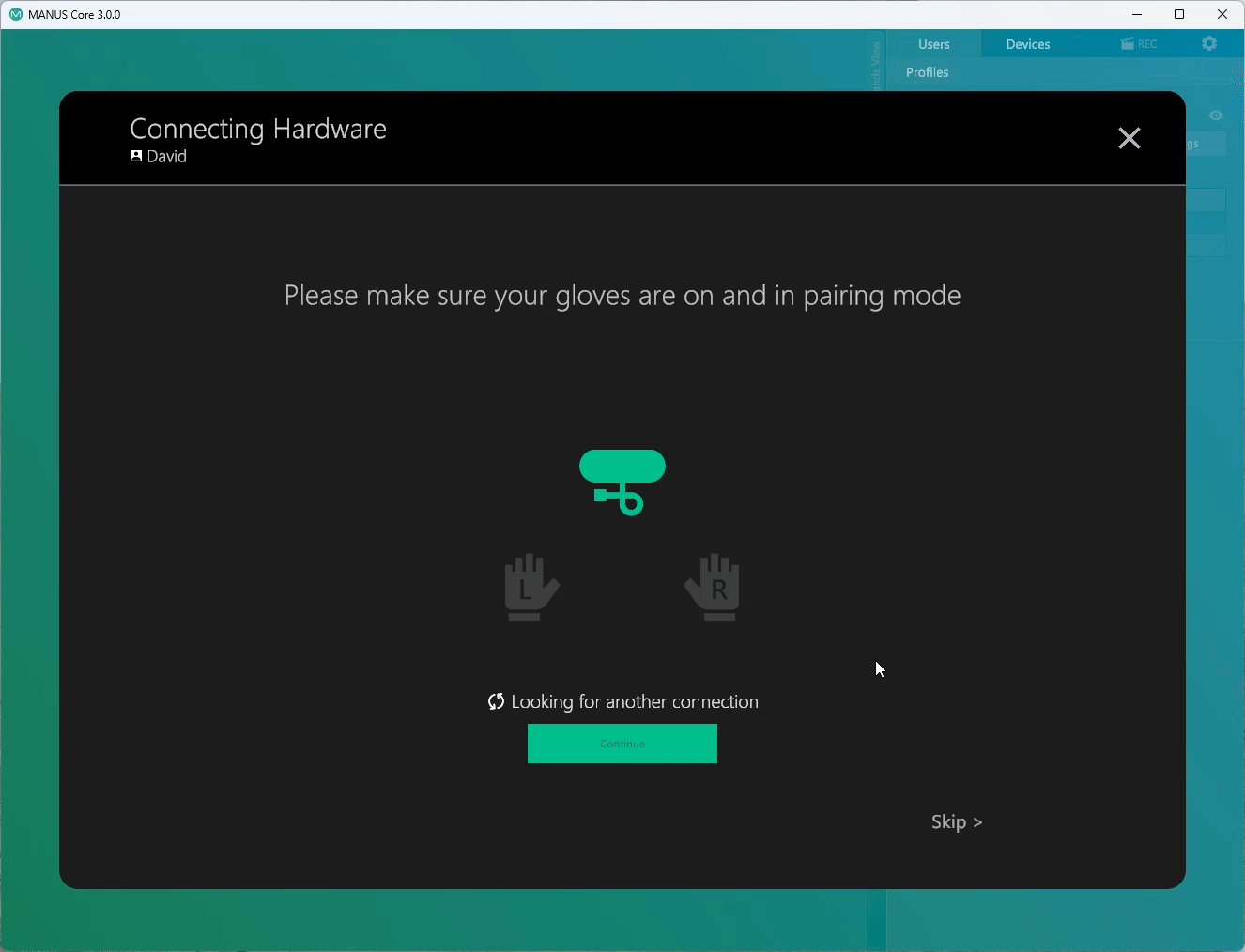Viewport: 1245px width, 952px height.
Task: Click the partially hidden button under the eye icon
Action: point(1206,145)
